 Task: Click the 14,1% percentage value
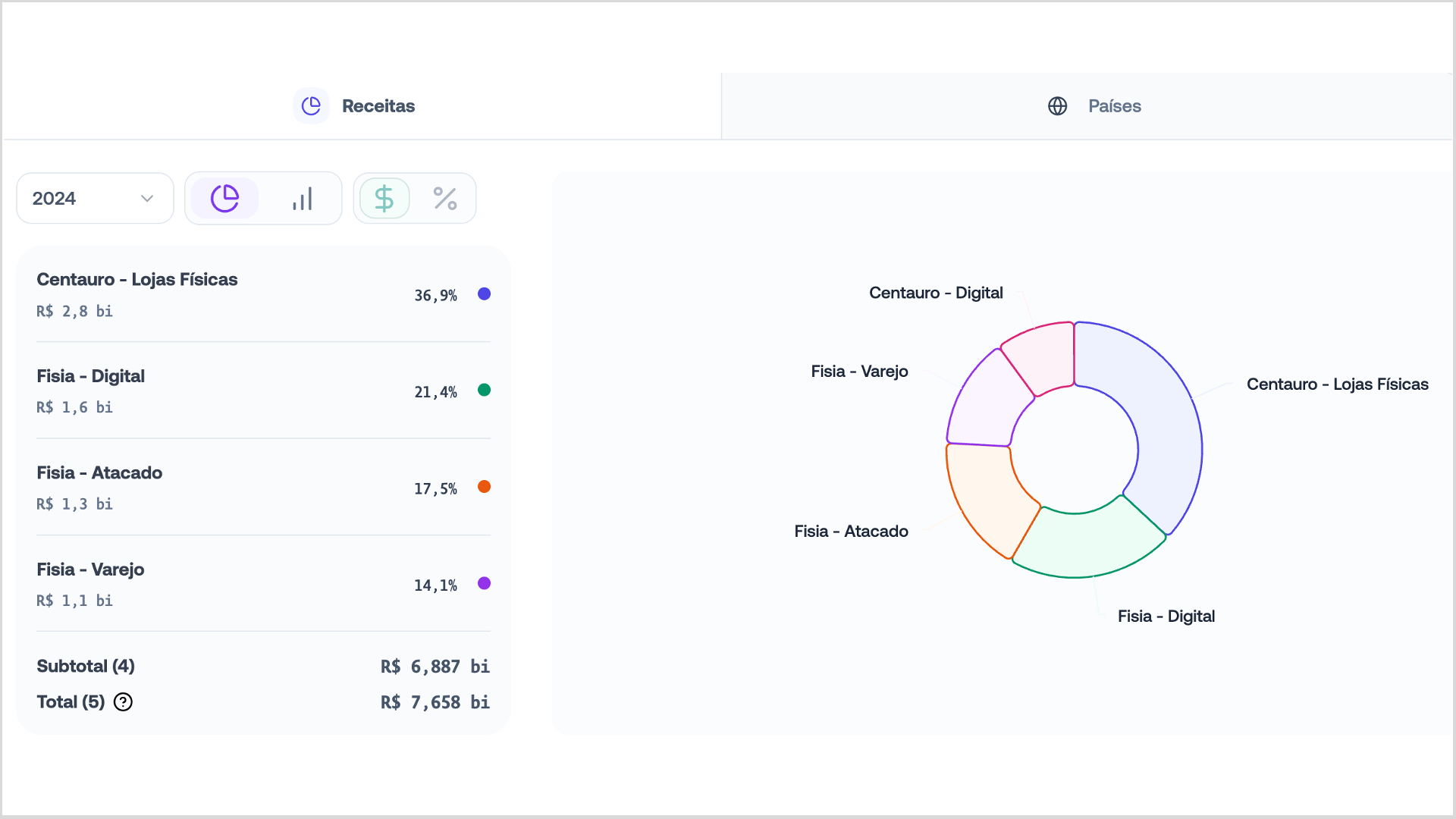pyautogui.click(x=435, y=585)
